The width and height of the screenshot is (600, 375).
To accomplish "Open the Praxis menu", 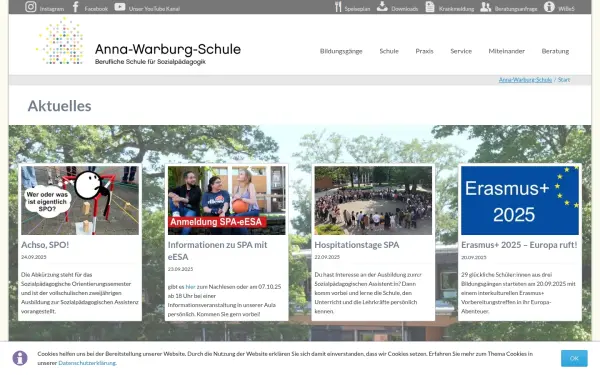I will pyautogui.click(x=424, y=51).
